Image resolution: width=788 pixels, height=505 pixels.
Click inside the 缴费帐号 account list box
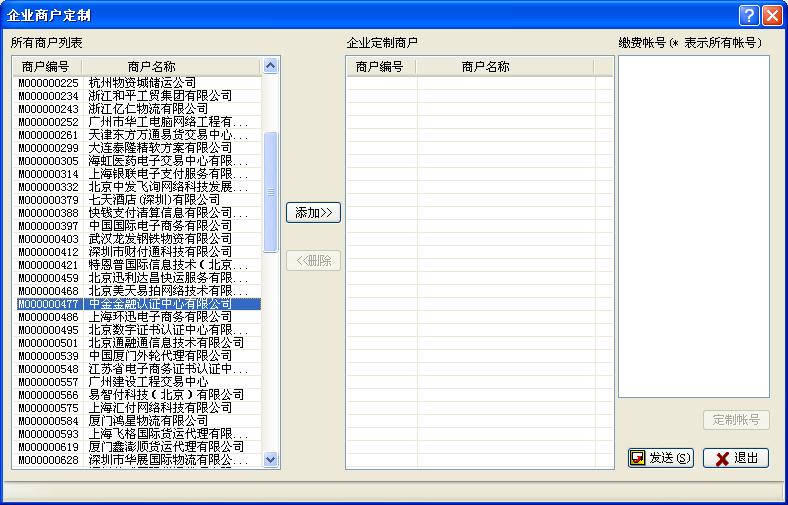pyautogui.click(x=693, y=225)
